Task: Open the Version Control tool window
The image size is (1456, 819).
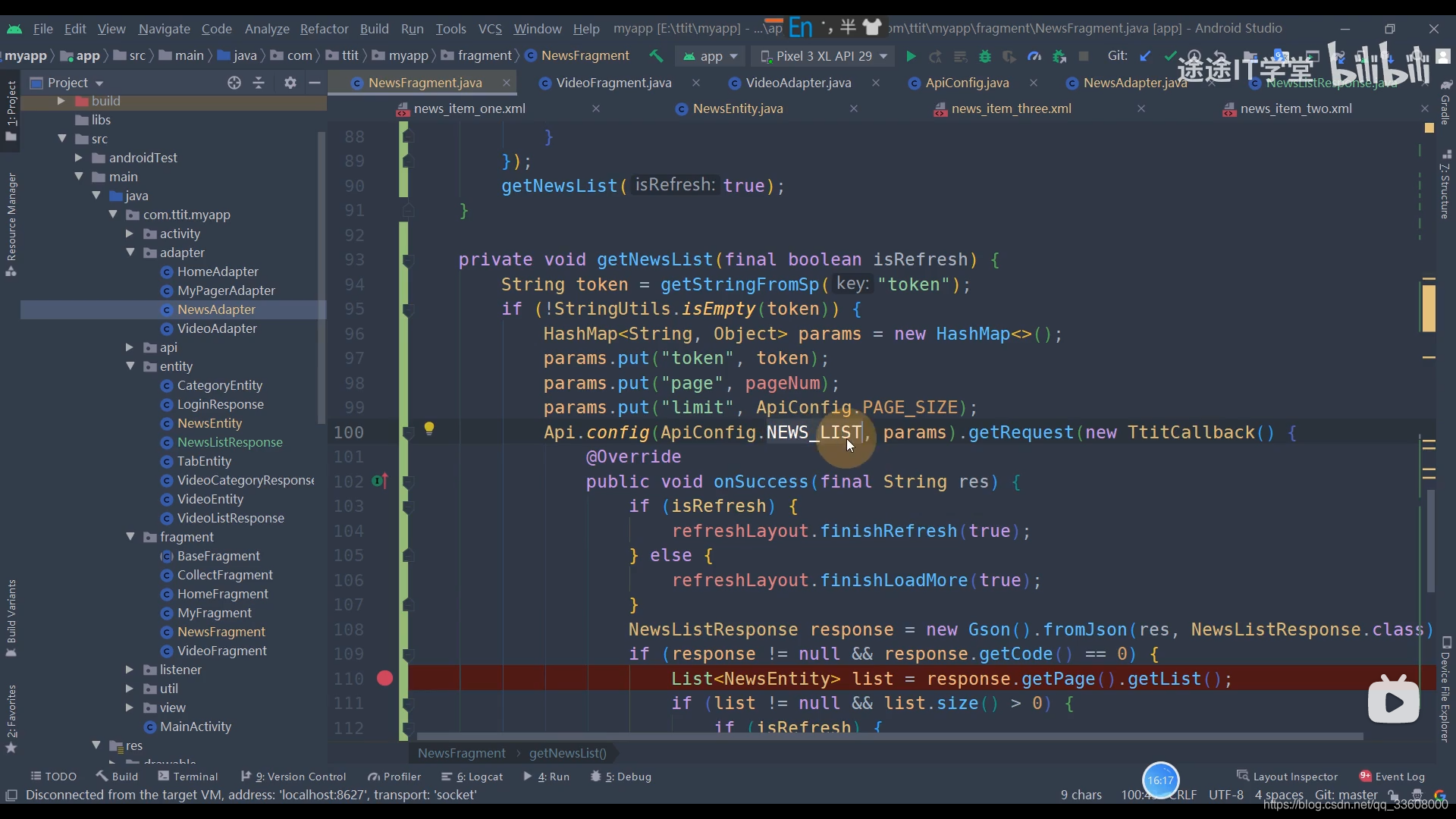Action: tap(293, 777)
